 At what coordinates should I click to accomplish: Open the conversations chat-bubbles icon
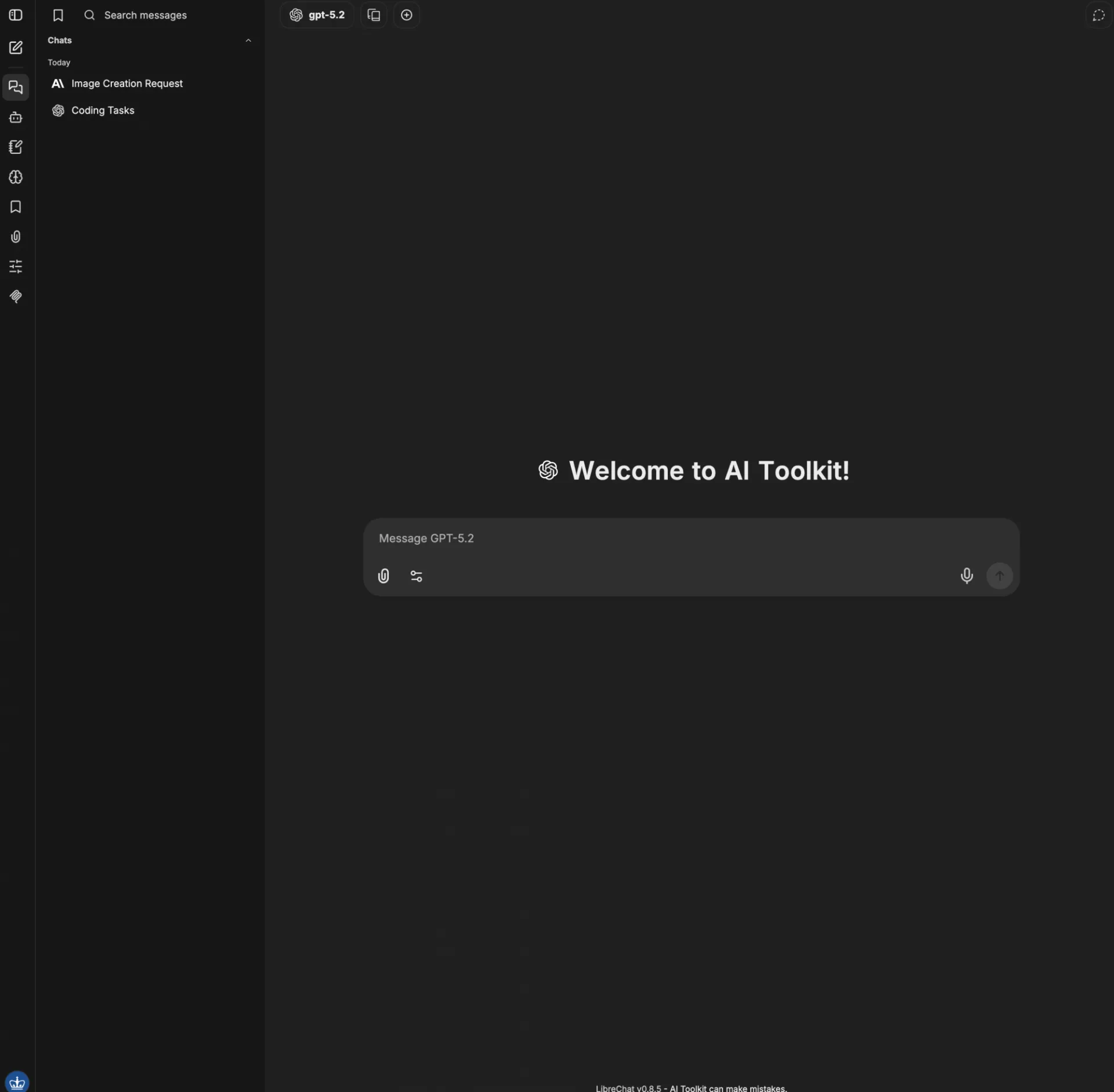tap(16, 88)
